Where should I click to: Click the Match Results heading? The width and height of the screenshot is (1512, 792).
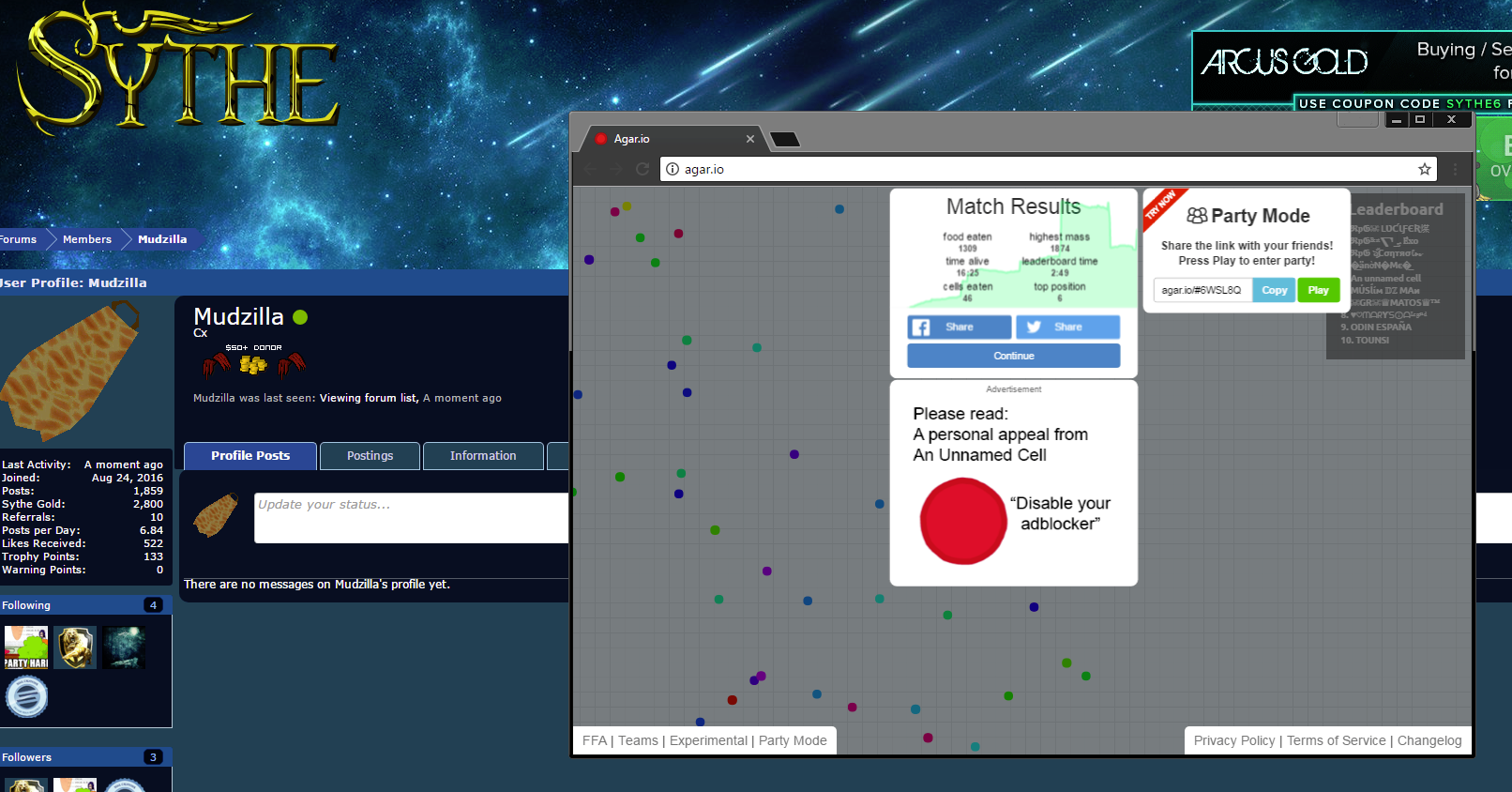coord(1013,206)
